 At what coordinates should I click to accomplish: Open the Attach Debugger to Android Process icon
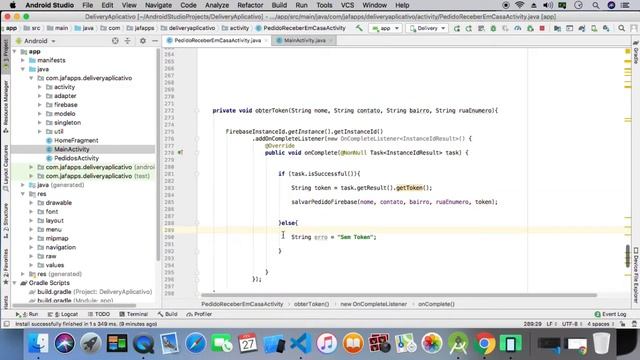tap(530, 28)
